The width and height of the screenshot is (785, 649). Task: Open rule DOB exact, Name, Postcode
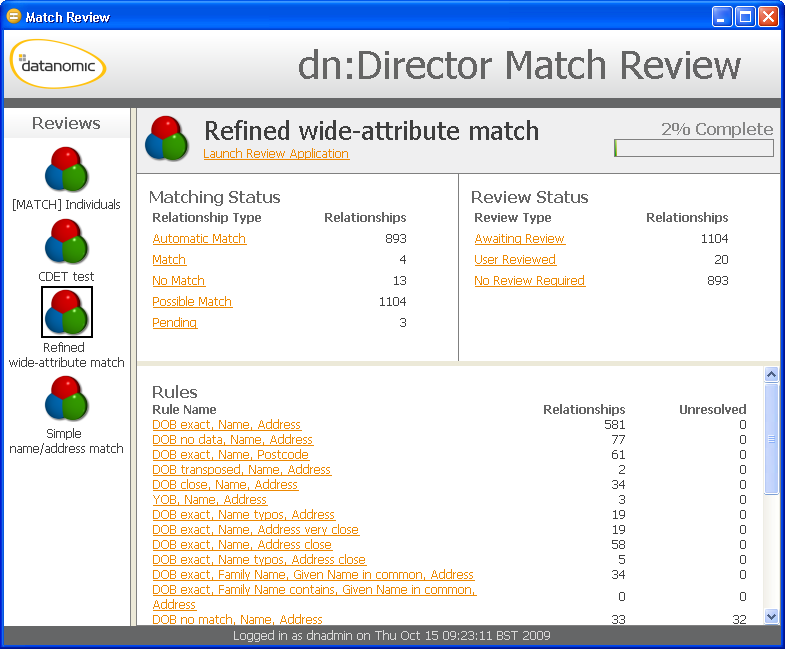(x=230, y=455)
